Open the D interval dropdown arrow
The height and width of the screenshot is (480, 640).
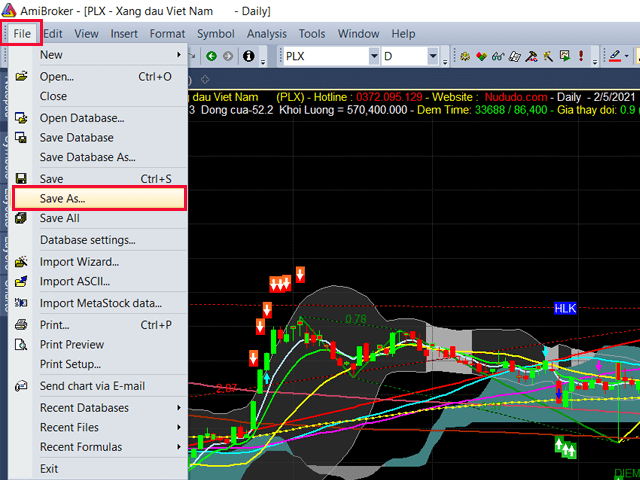433,56
